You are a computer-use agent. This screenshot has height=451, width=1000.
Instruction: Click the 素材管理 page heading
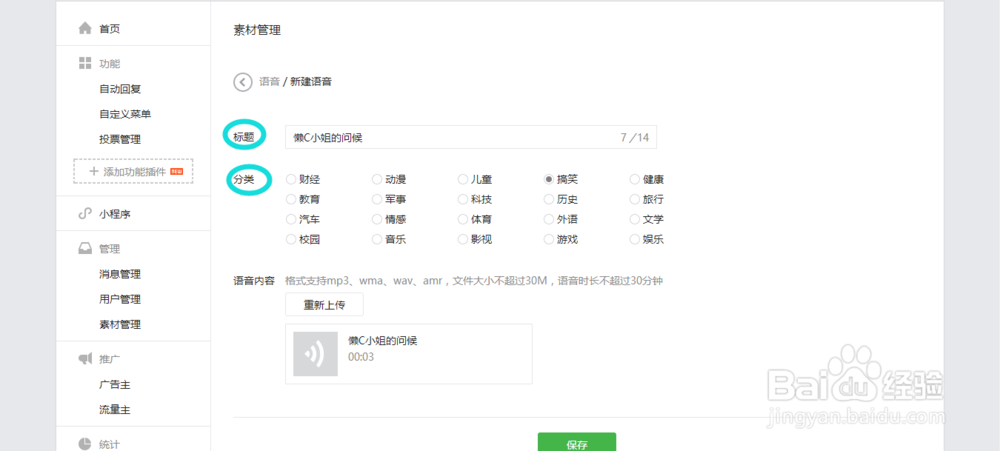[x=257, y=30]
